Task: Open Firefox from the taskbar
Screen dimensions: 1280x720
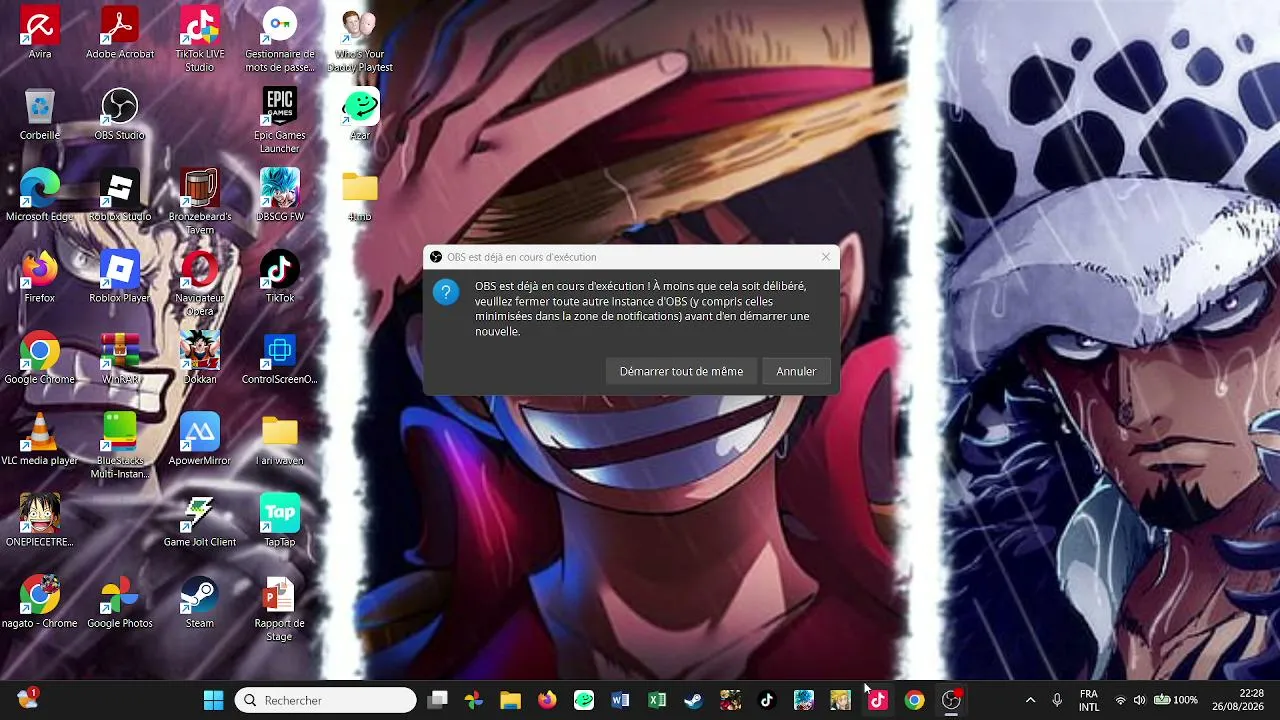Action: tap(547, 700)
